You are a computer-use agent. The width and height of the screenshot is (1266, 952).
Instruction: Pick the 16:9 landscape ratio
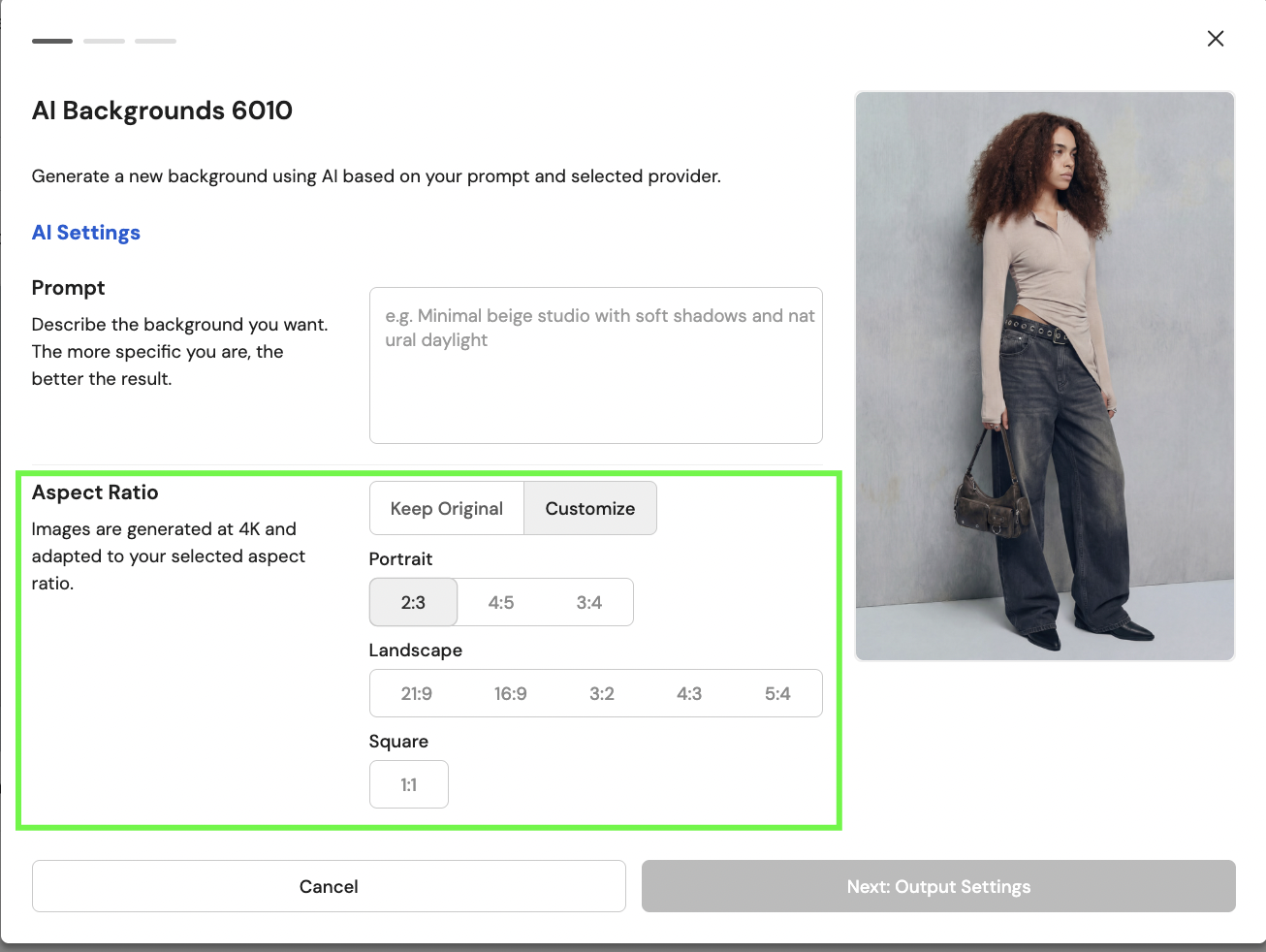pos(511,693)
